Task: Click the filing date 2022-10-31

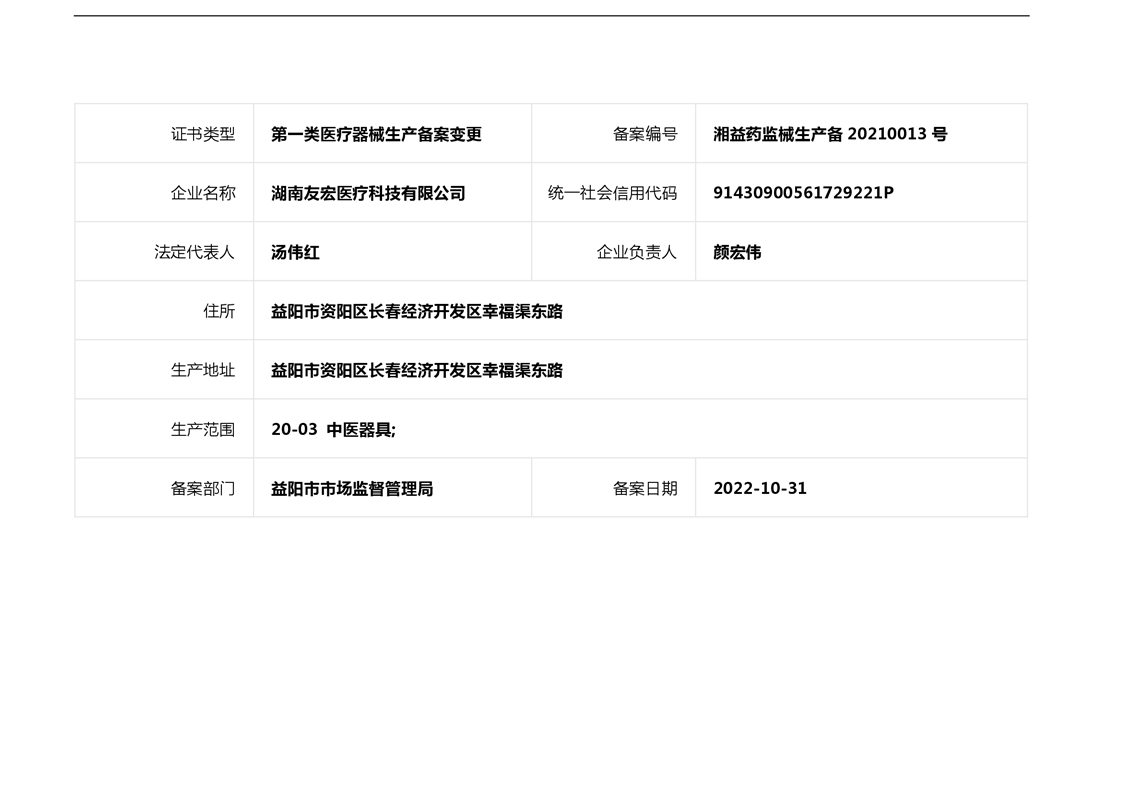Action: tap(759, 488)
